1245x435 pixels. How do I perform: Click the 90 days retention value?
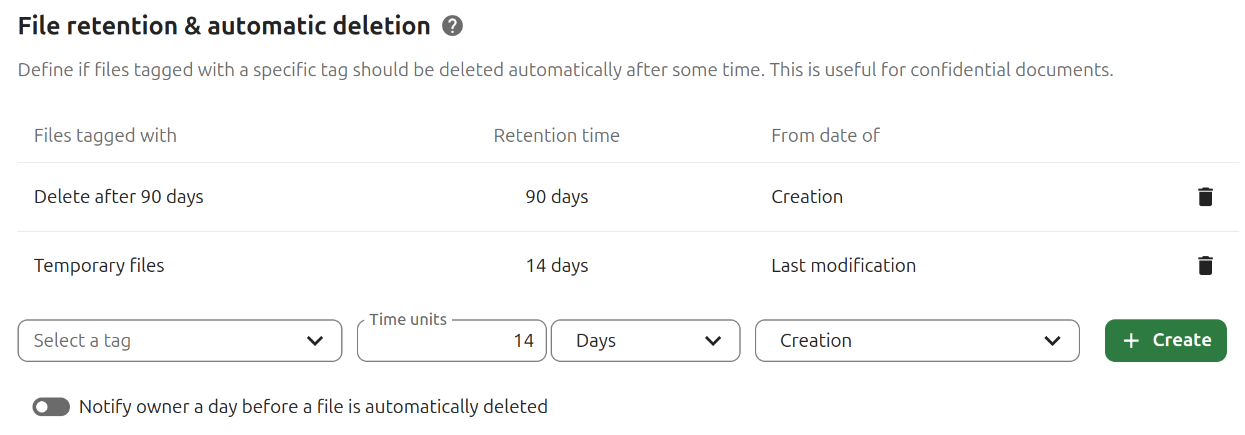pos(556,197)
